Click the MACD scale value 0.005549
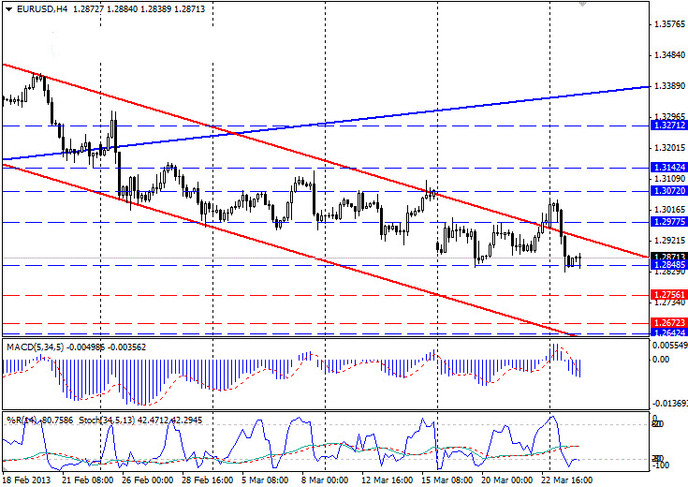 point(670,345)
